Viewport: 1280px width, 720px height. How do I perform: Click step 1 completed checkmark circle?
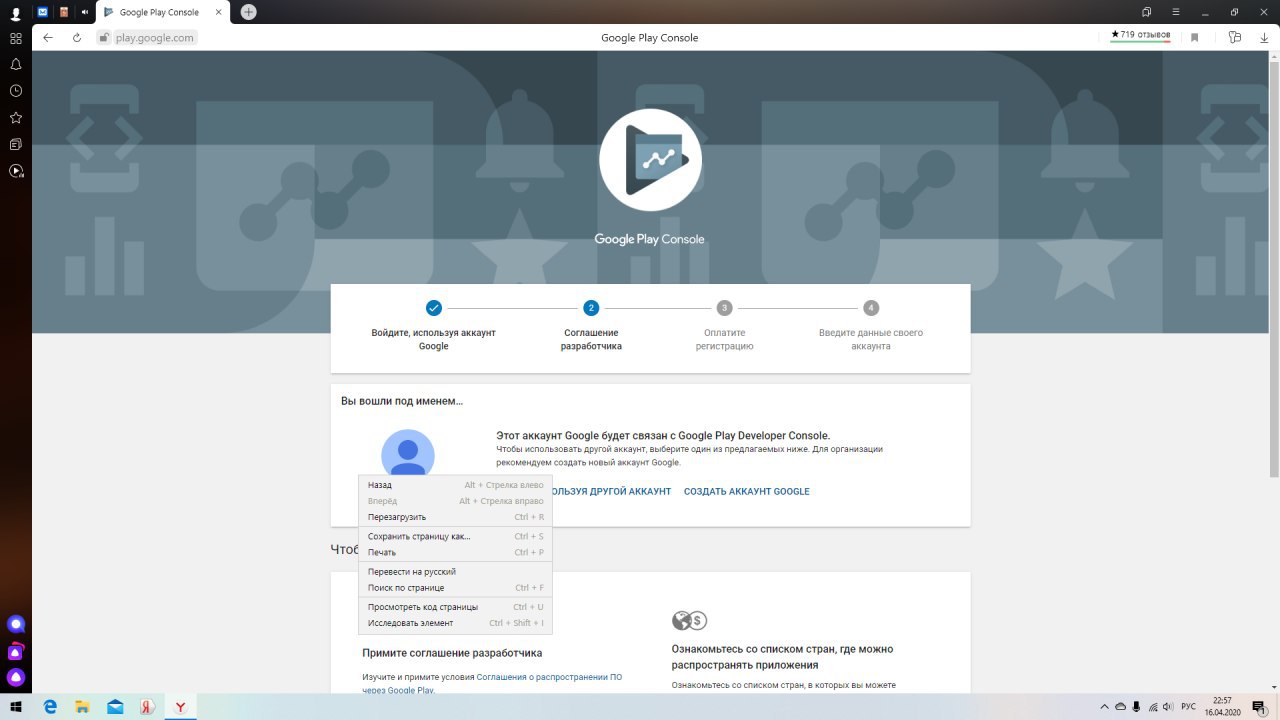[433, 308]
